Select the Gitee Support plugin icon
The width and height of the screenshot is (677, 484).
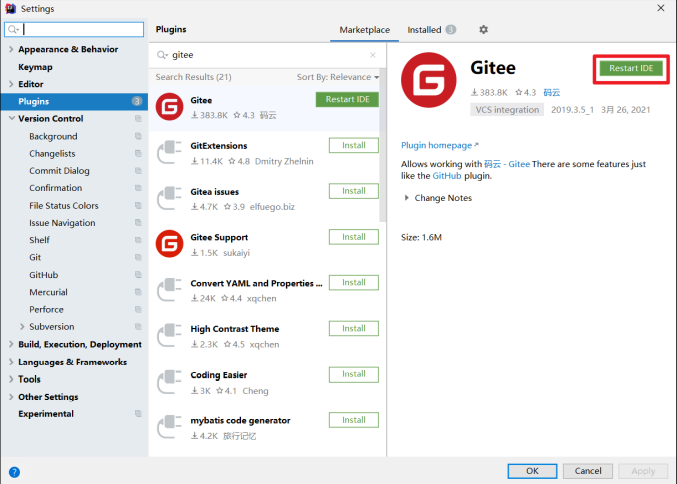(169, 243)
